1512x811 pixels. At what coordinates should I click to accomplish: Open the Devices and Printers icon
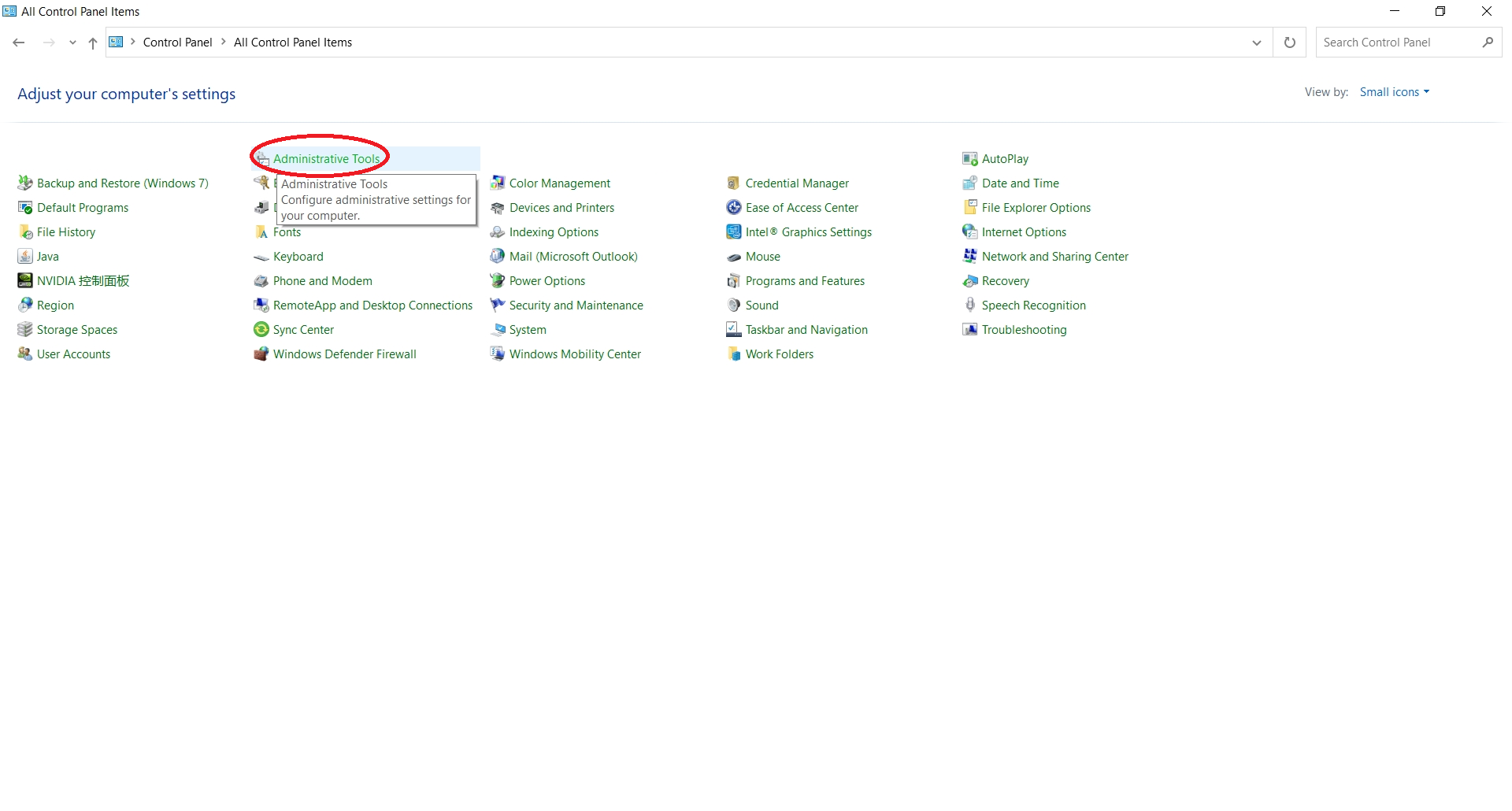coord(498,208)
